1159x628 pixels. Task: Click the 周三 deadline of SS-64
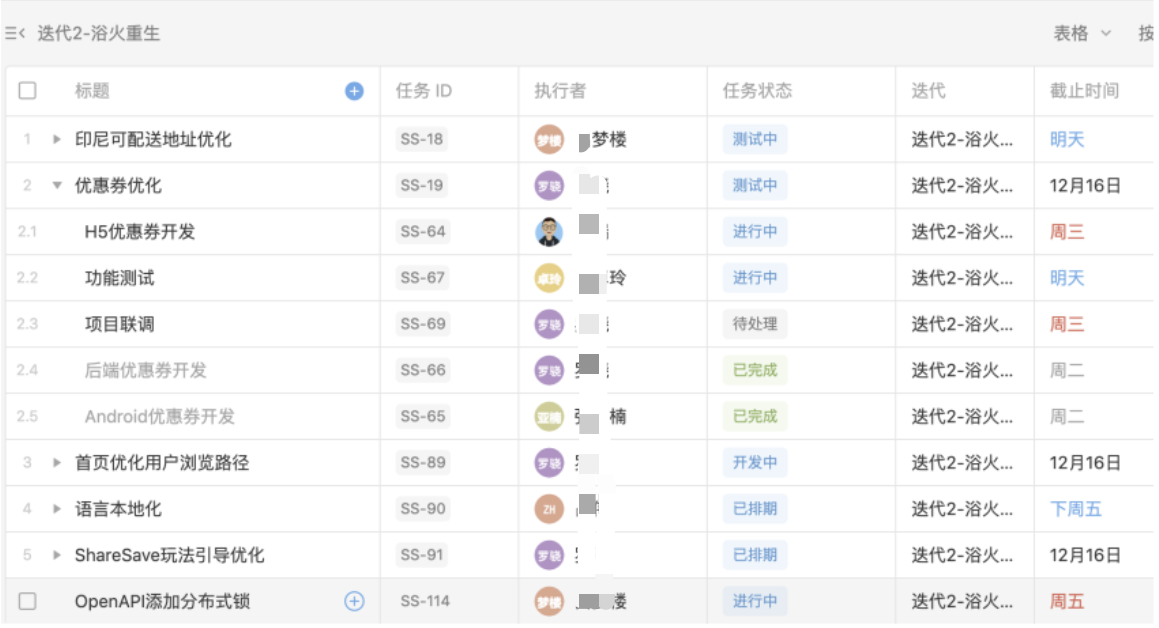click(x=1067, y=232)
